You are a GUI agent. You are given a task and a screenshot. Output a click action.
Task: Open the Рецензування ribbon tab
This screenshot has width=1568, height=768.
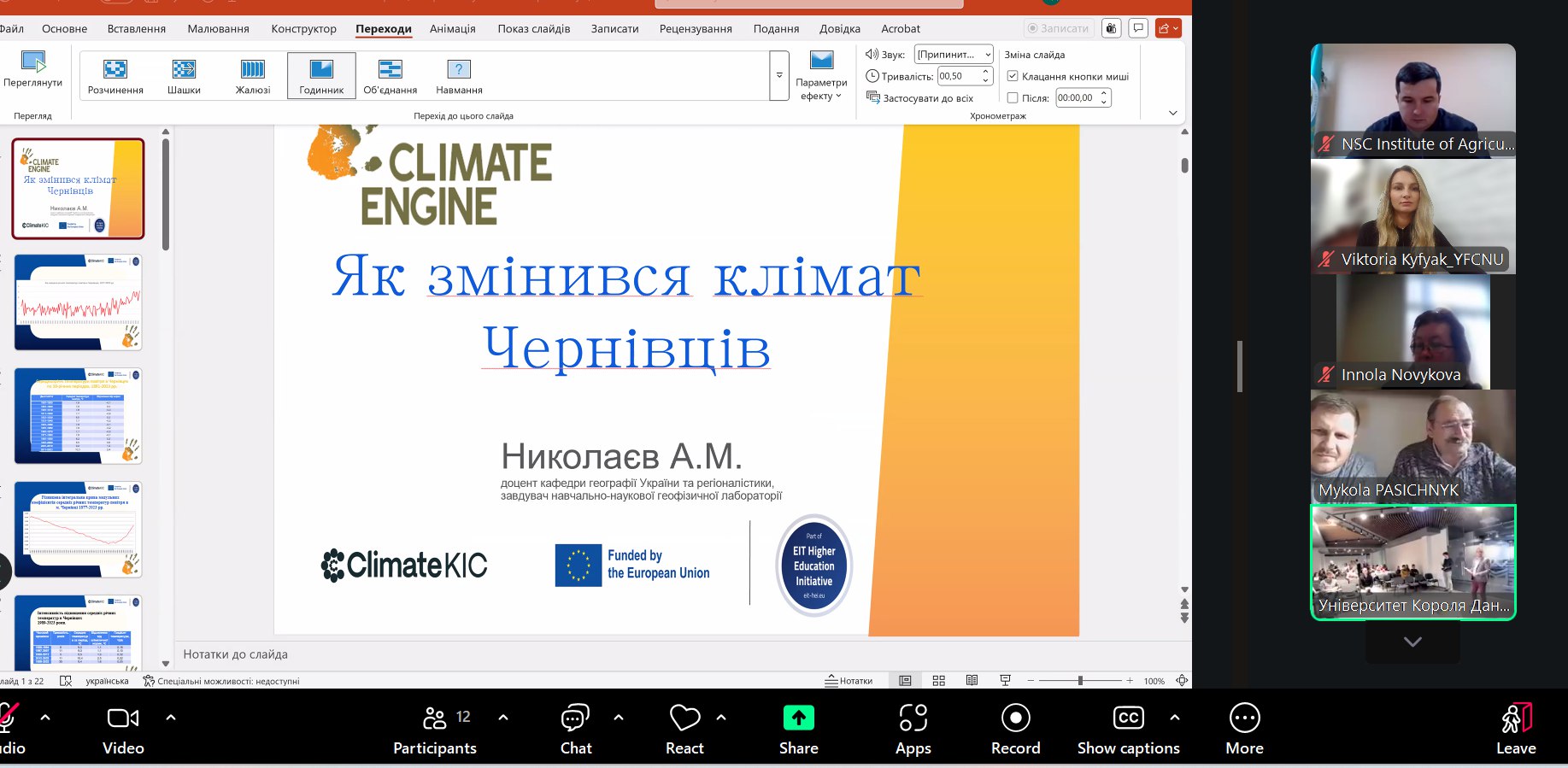click(x=696, y=28)
